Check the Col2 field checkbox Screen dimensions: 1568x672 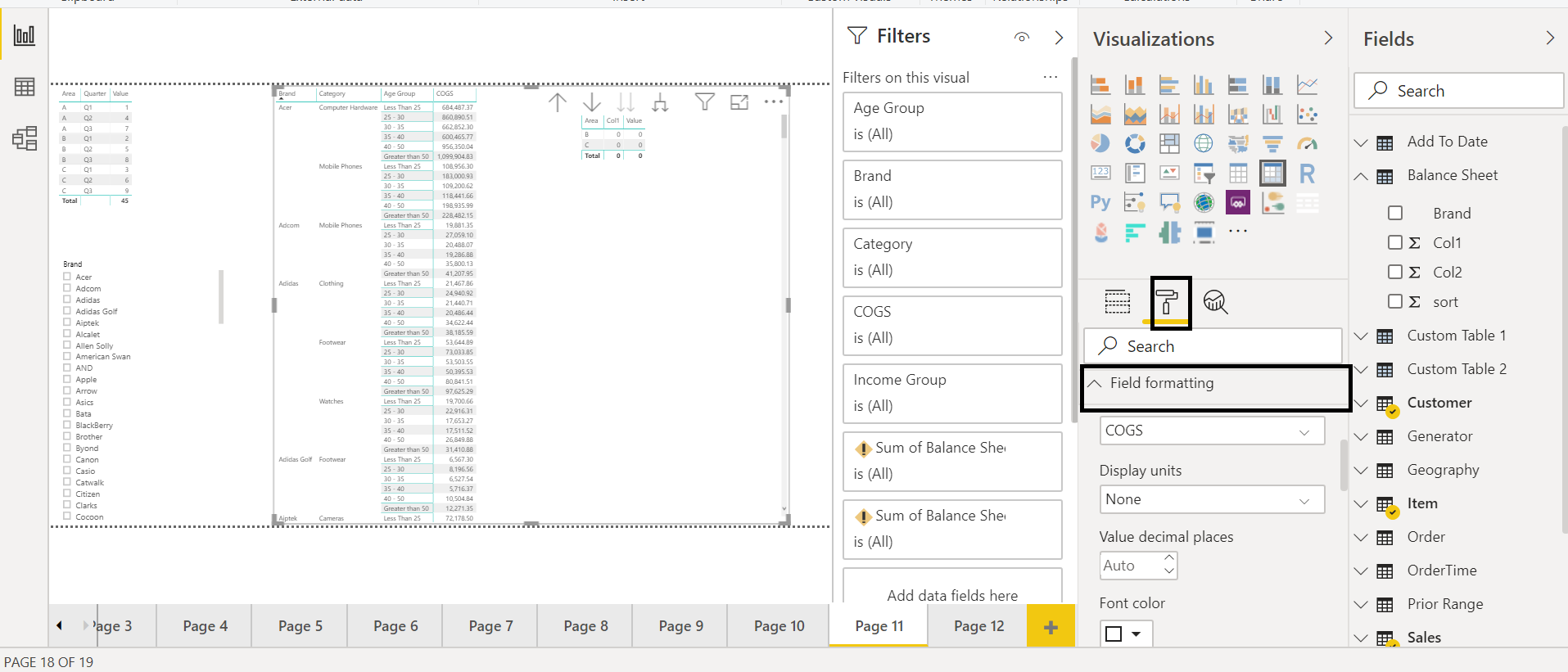coord(1395,272)
